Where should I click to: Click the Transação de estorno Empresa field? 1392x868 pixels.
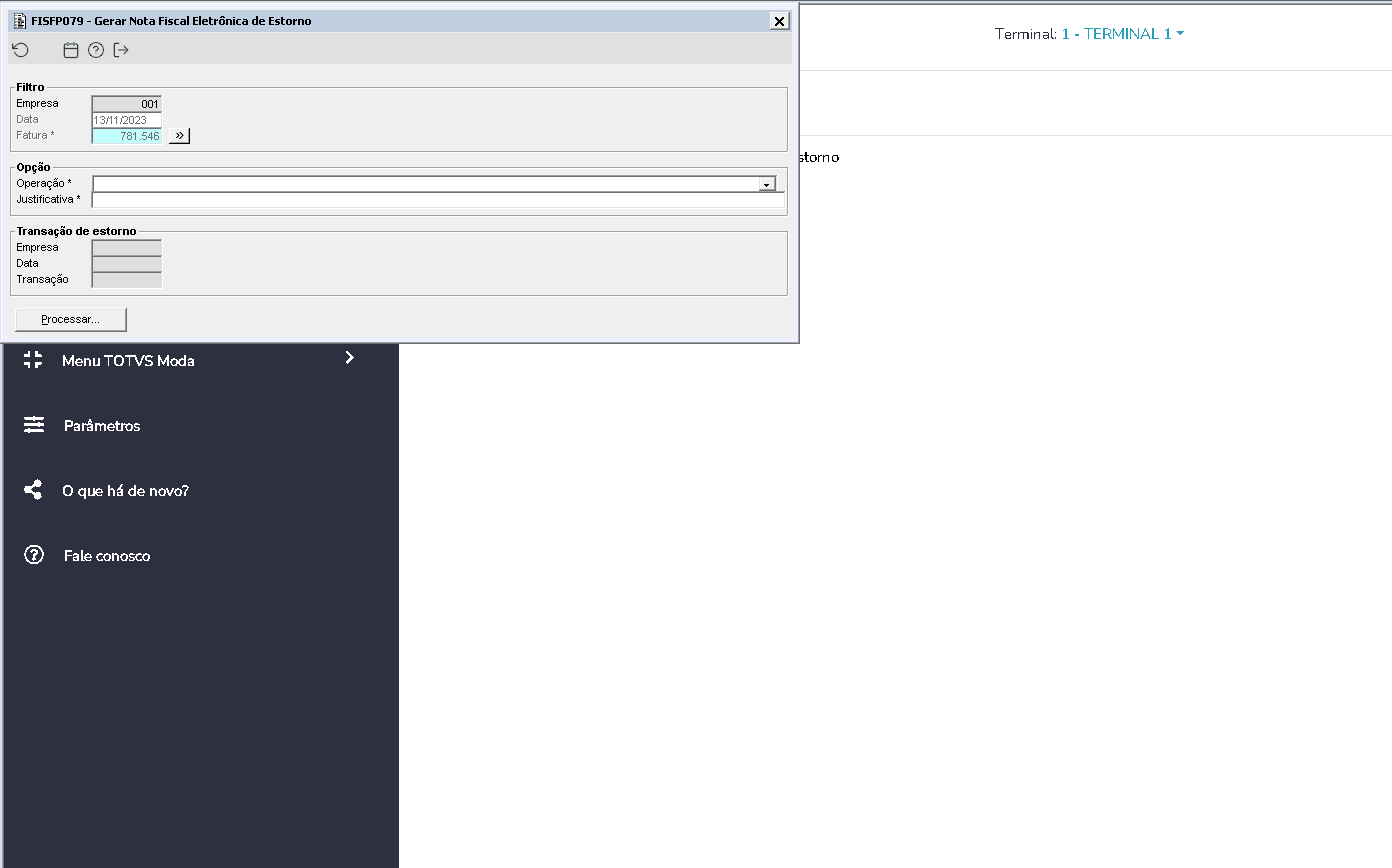127,248
